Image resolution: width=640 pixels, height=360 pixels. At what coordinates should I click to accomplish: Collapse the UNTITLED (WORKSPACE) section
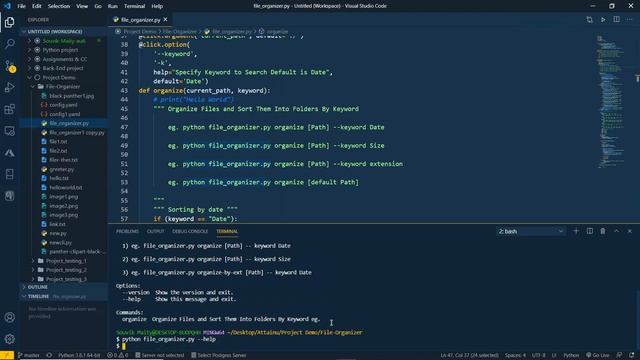pos(63,31)
